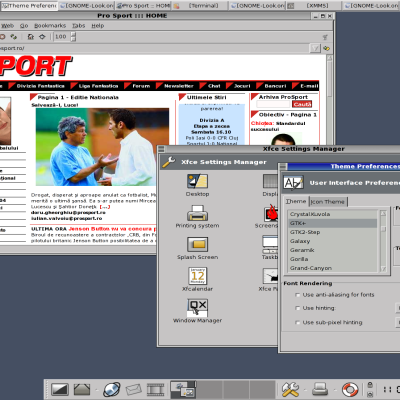Image resolution: width=400 pixels, height=400 pixels.
Task: Click the wrench icon in Xfce Settings Manager header
Action: pyautogui.click(x=169, y=162)
